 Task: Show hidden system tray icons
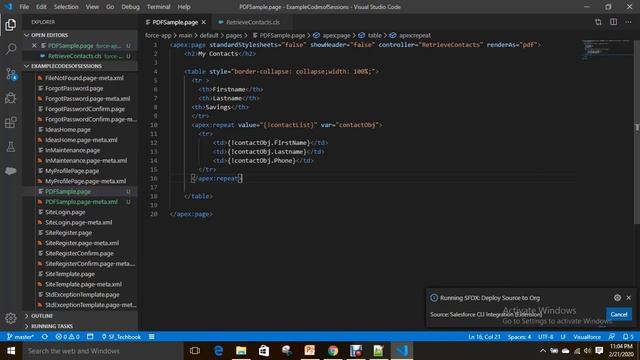(x=542, y=351)
